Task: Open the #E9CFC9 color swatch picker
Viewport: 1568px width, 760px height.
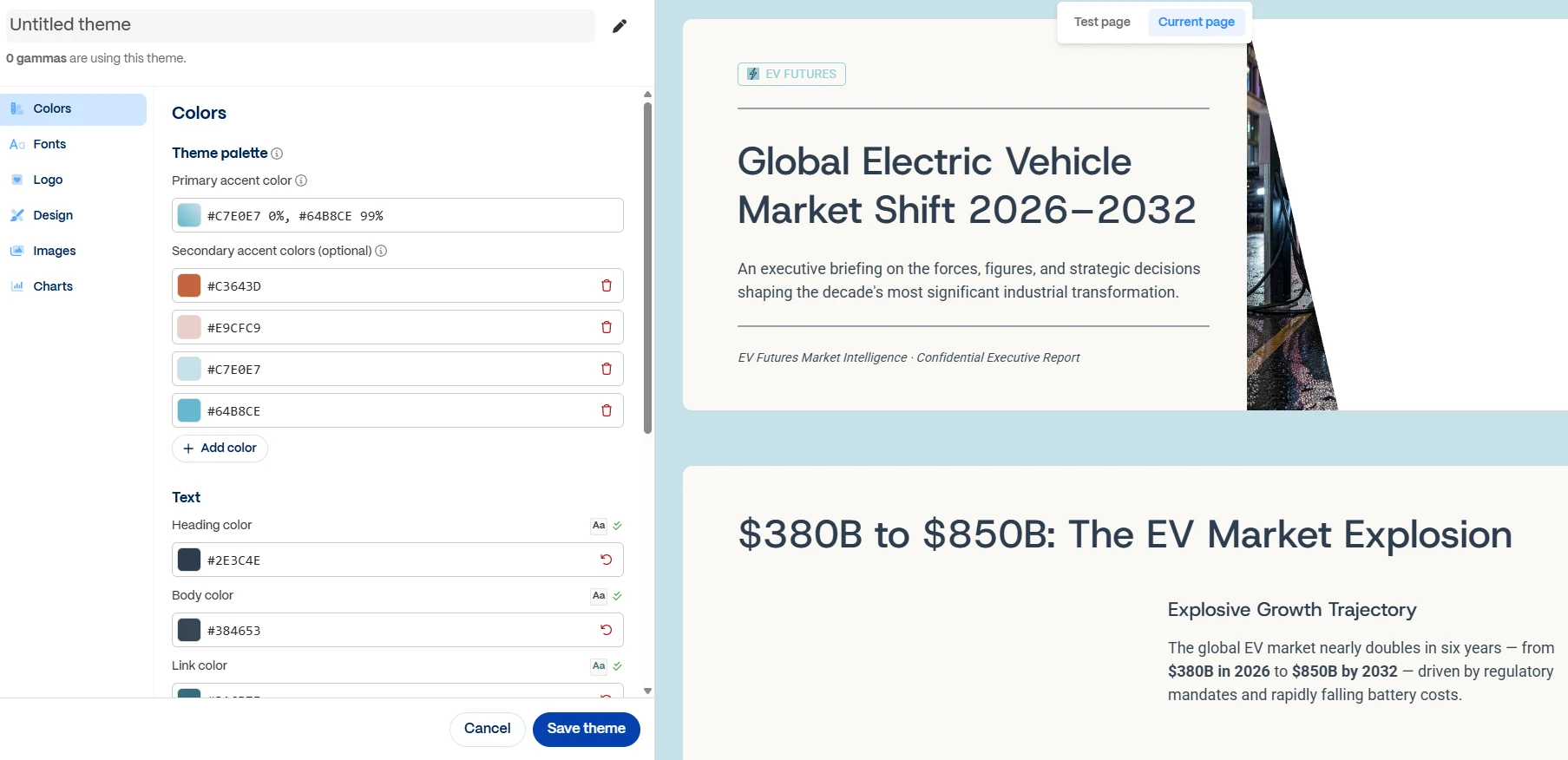Action: point(189,327)
